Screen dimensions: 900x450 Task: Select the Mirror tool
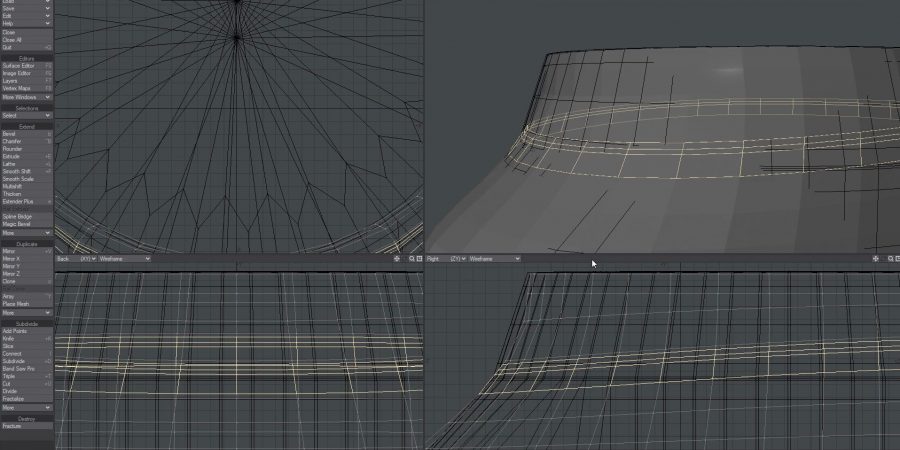pyautogui.click(x=26, y=251)
